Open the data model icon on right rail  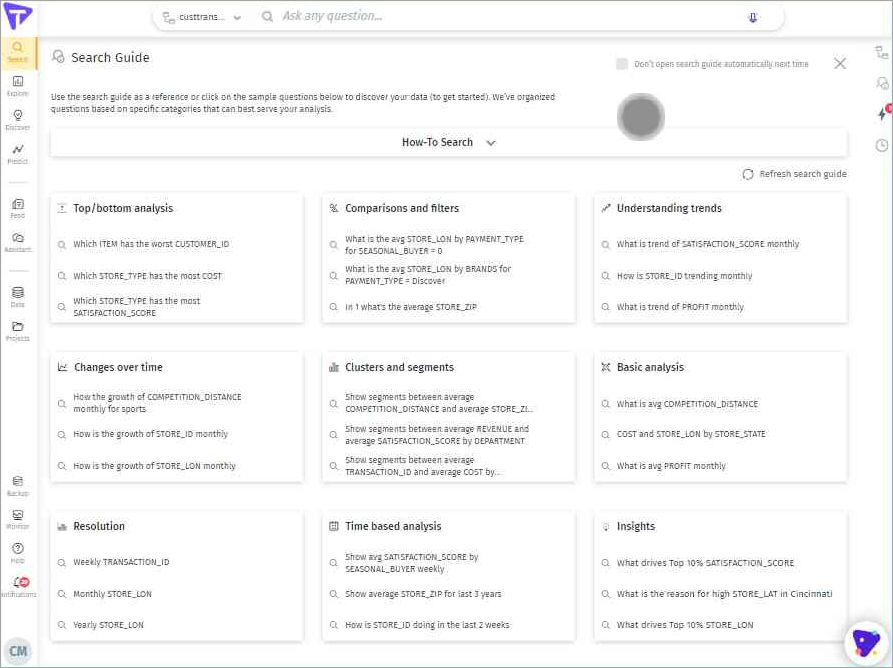tap(882, 53)
